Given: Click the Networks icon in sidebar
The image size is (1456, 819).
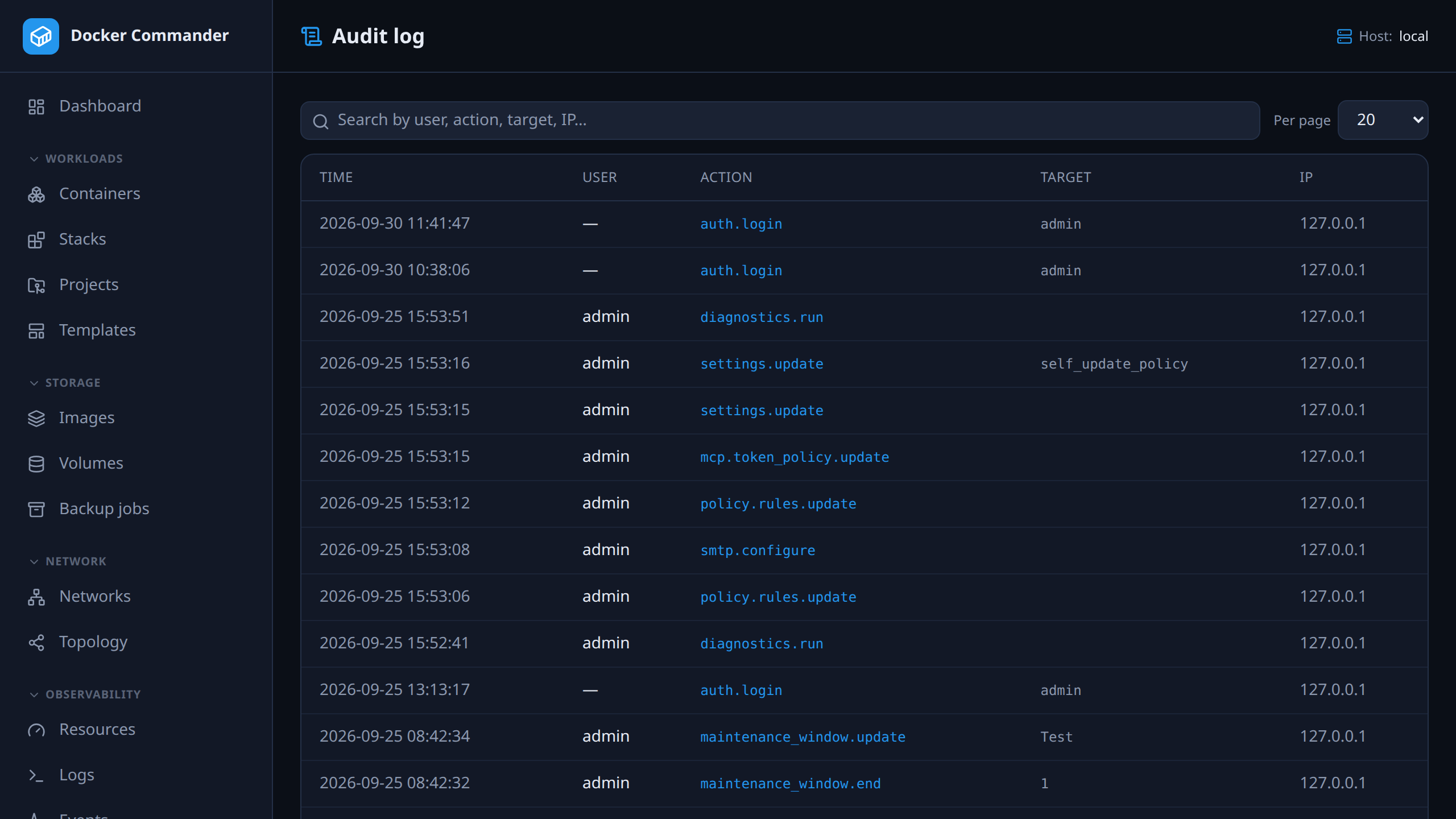Looking at the screenshot, I should 36,597.
